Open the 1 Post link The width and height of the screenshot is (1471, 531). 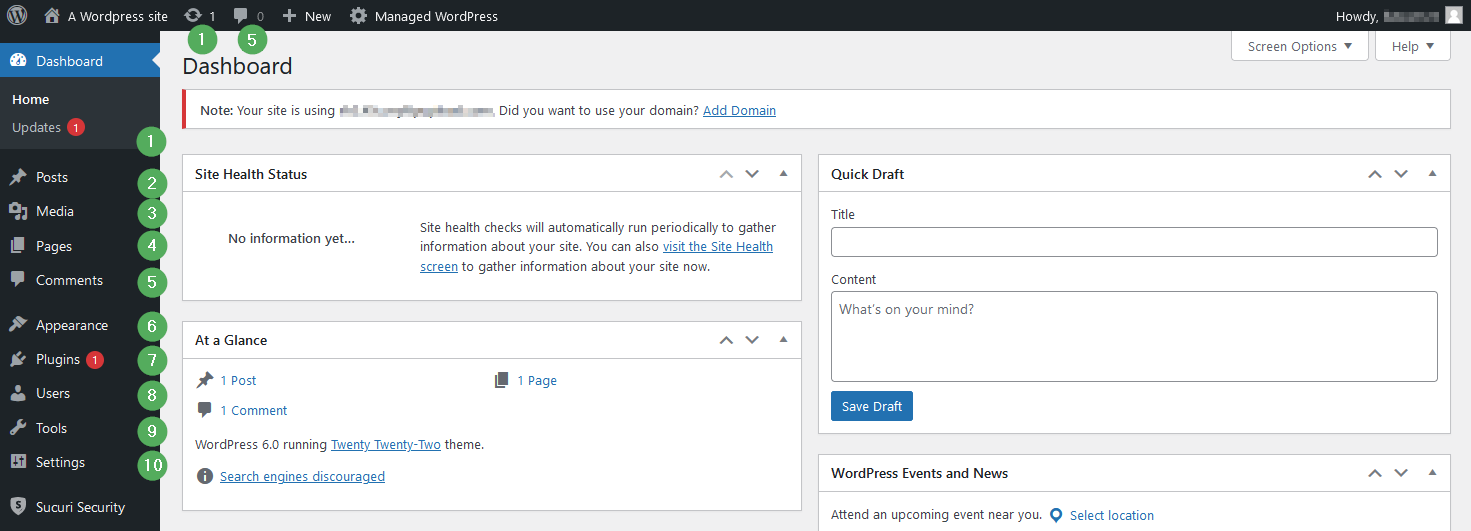click(238, 380)
